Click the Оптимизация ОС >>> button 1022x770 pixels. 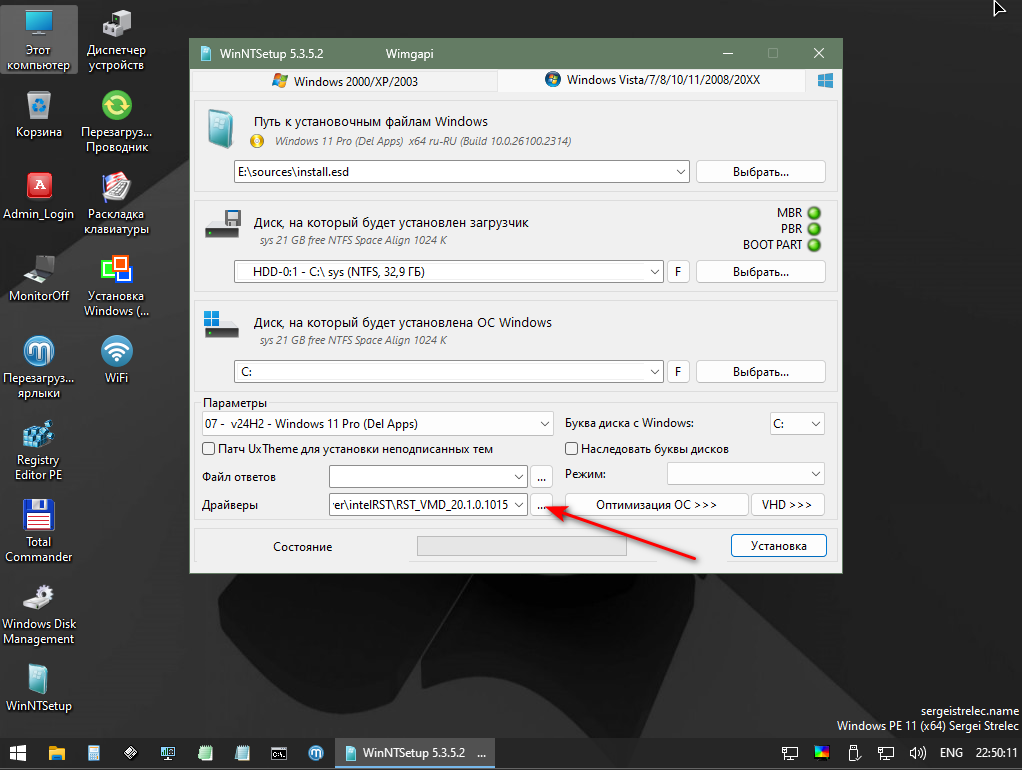point(656,505)
